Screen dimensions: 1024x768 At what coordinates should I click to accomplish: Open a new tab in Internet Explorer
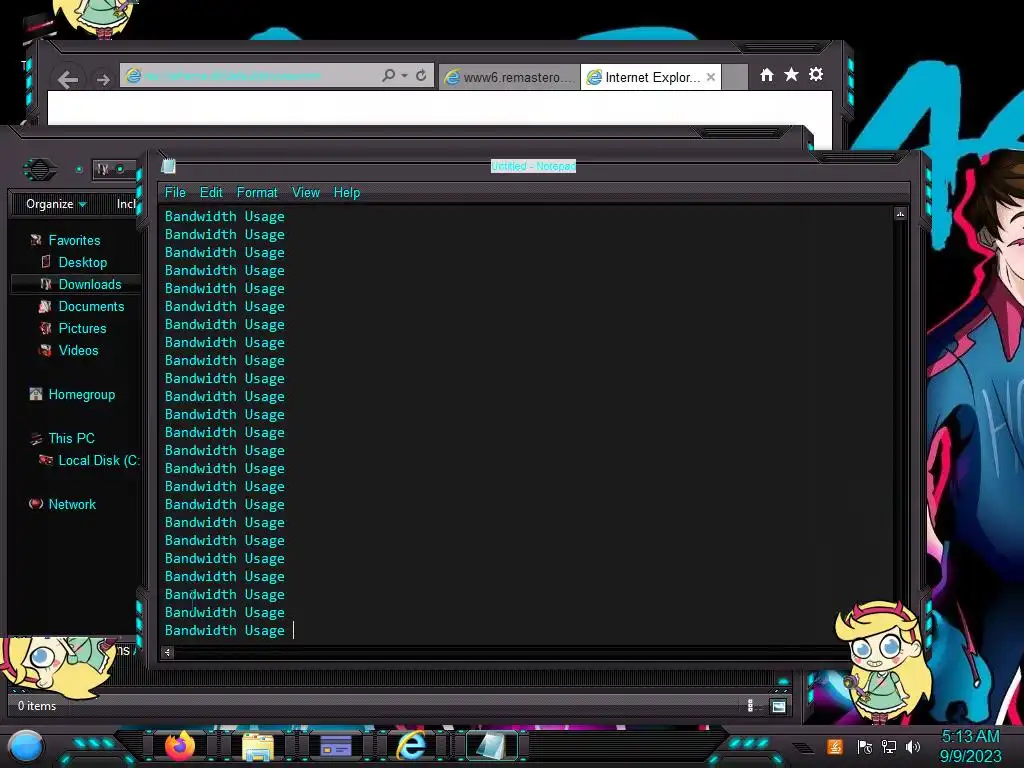[735, 77]
